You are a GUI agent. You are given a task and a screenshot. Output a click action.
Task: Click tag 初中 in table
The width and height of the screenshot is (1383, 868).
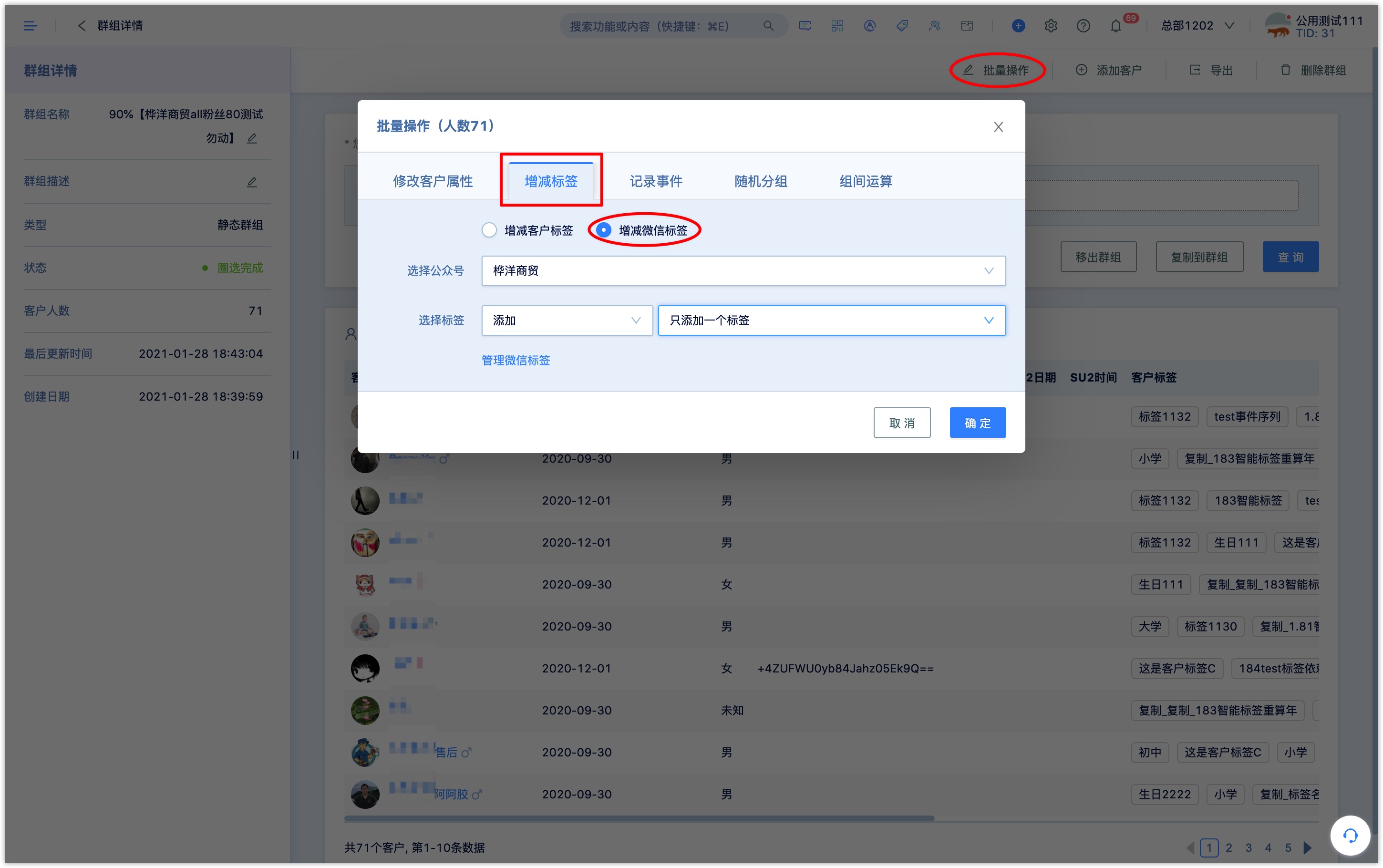pyautogui.click(x=1149, y=753)
